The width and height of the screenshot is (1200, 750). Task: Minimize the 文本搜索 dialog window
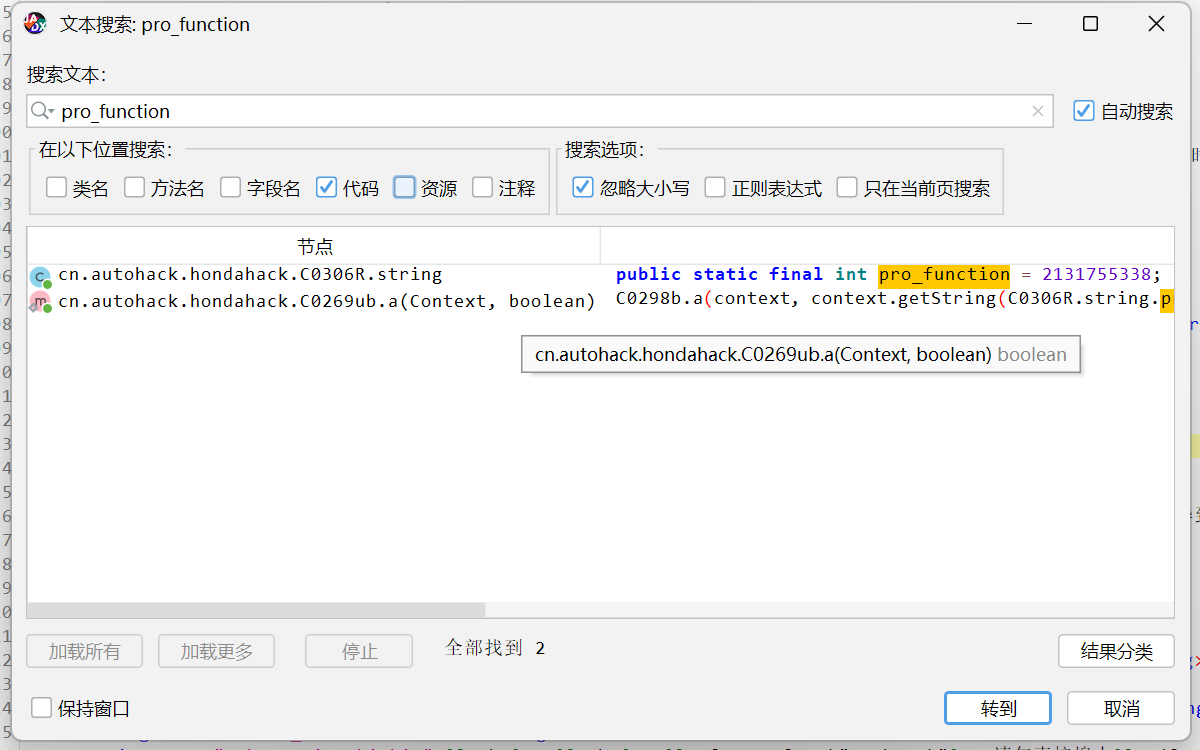tap(1025, 24)
